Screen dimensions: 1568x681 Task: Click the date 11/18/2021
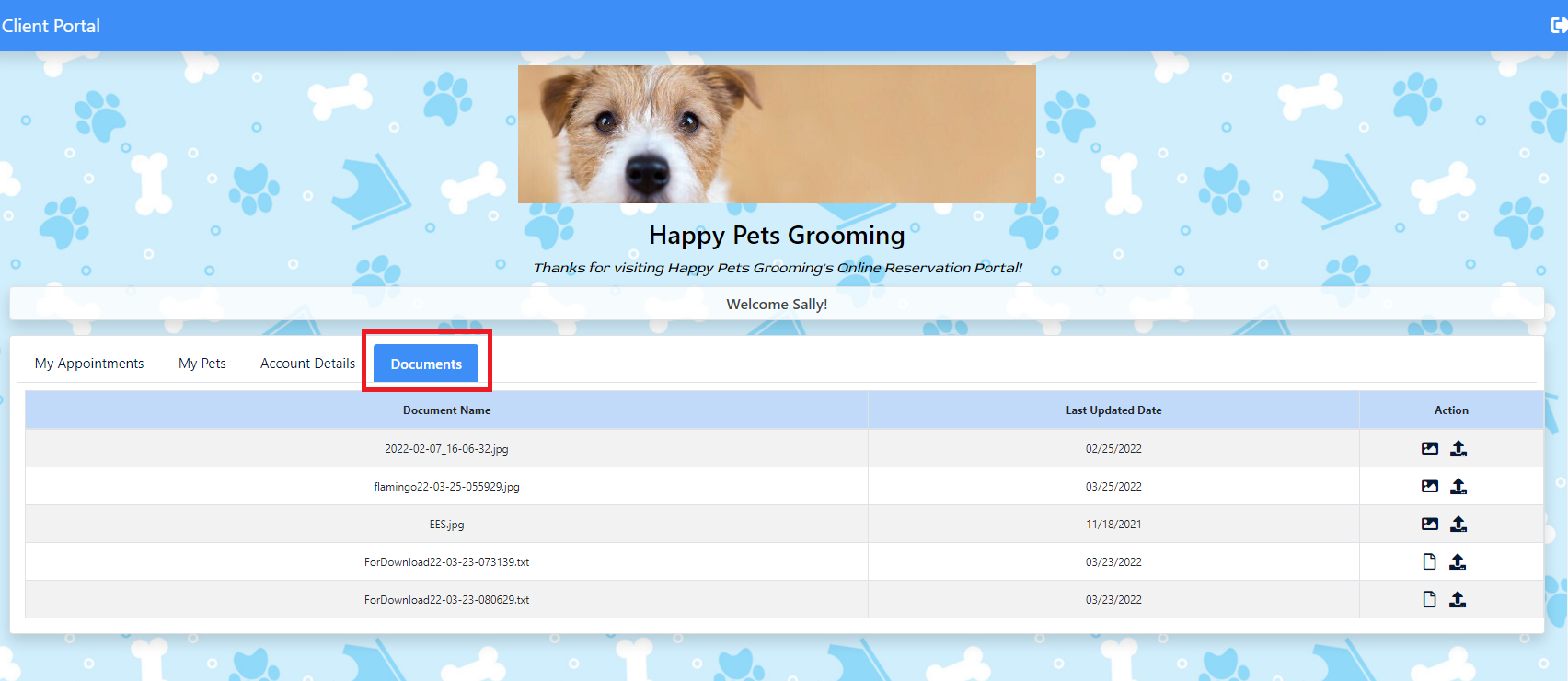coord(1113,525)
